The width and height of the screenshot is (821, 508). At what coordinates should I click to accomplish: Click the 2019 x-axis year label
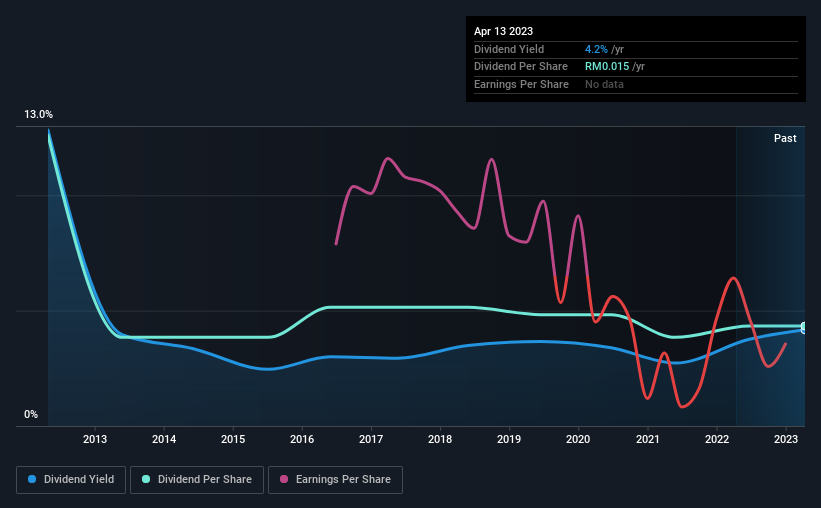coord(509,439)
